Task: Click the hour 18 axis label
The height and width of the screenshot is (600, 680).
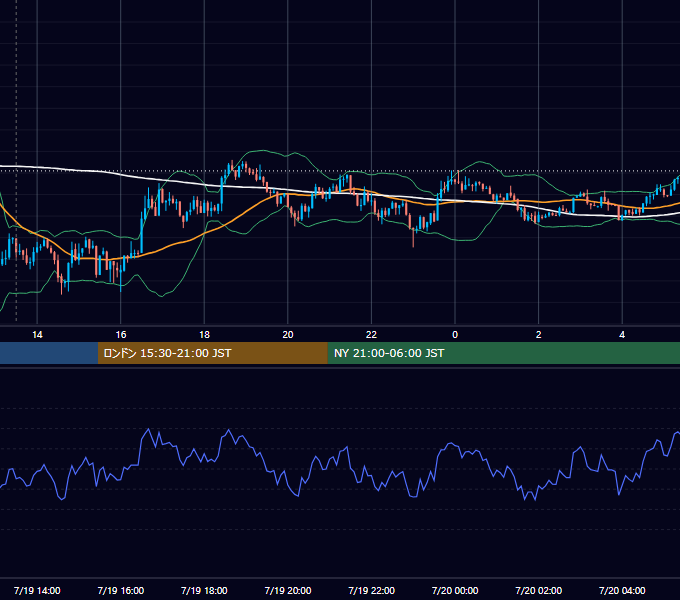Action: point(204,335)
